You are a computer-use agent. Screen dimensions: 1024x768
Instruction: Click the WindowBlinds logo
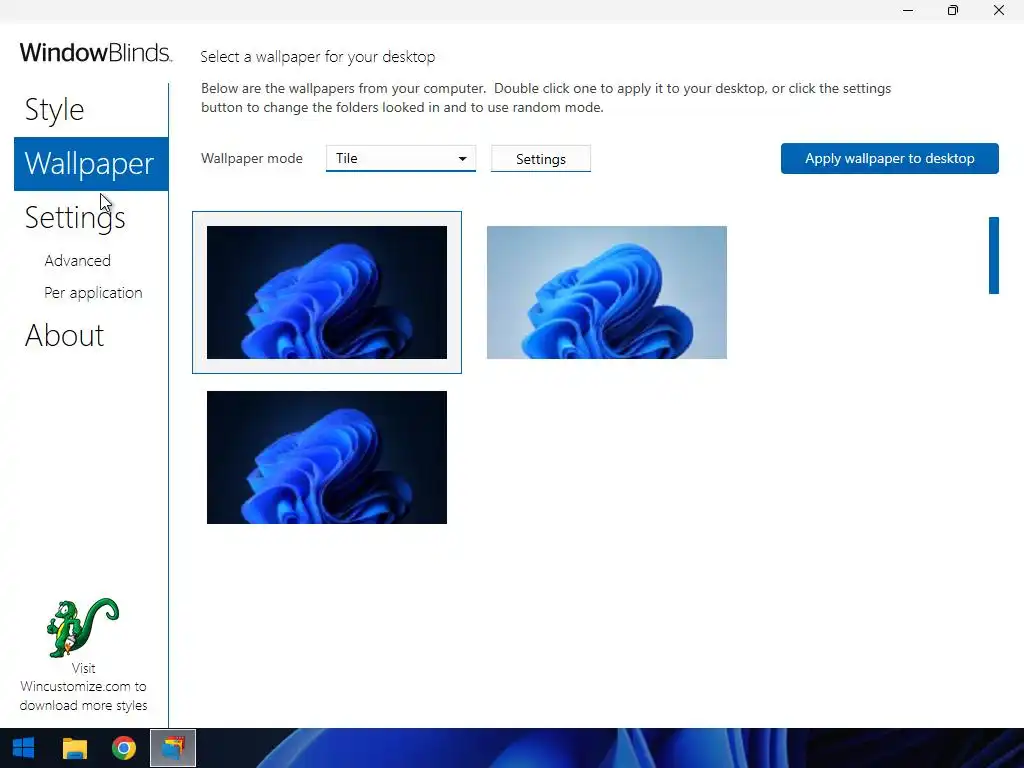pyautogui.click(x=96, y=52)
